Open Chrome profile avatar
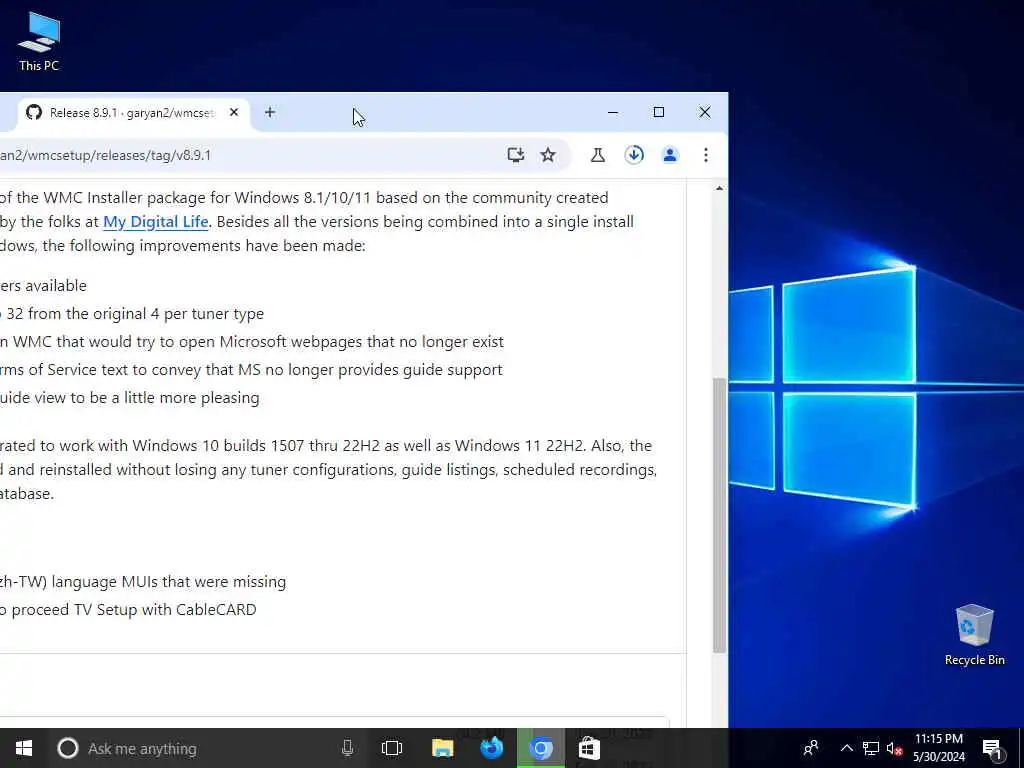The height and width of the screenshot is (768, 1024). coord(670,155)
